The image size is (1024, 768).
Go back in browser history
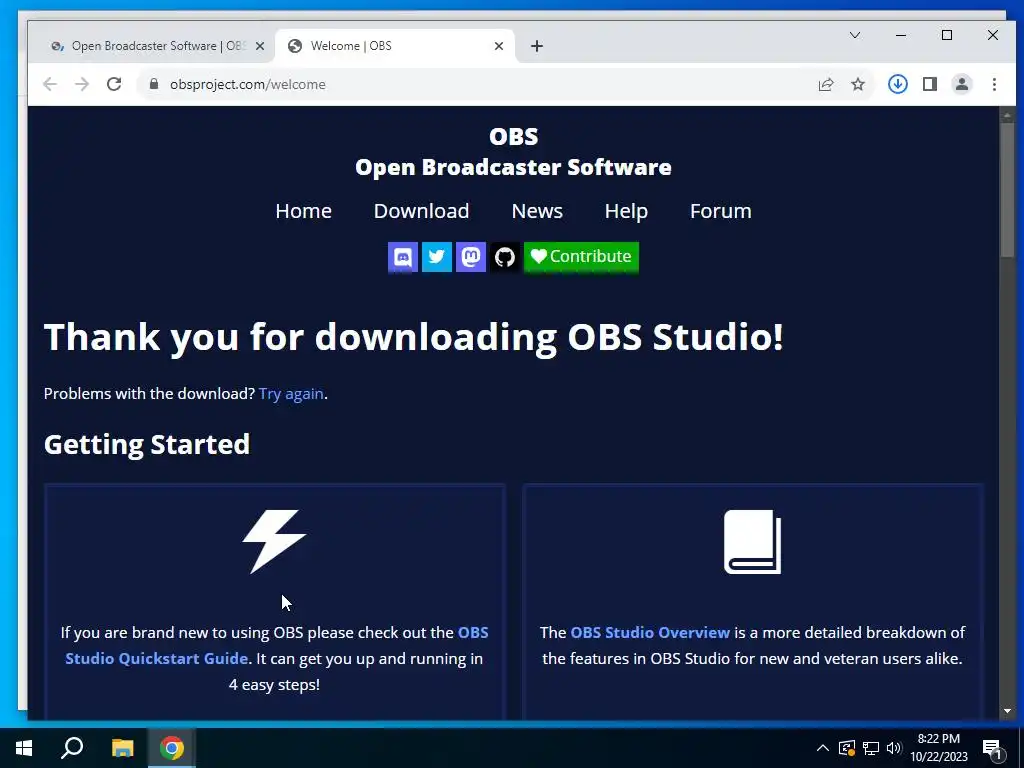[50, 84]
